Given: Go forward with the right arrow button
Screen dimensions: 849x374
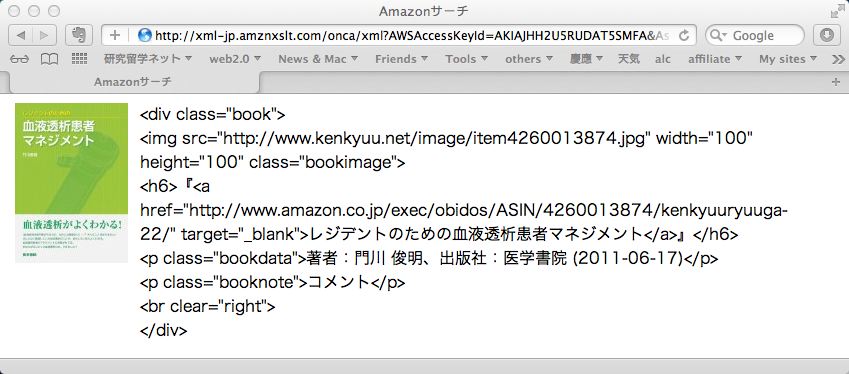Looking at the screenshot, I should coord(44,36).
